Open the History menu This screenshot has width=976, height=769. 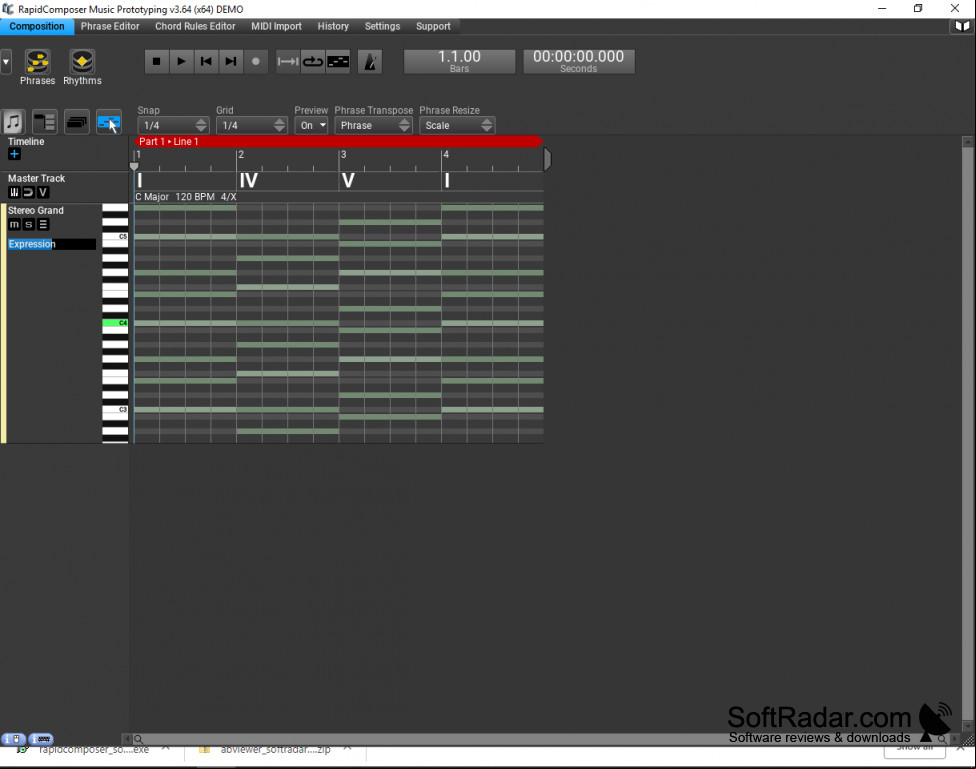coord(333,26)
